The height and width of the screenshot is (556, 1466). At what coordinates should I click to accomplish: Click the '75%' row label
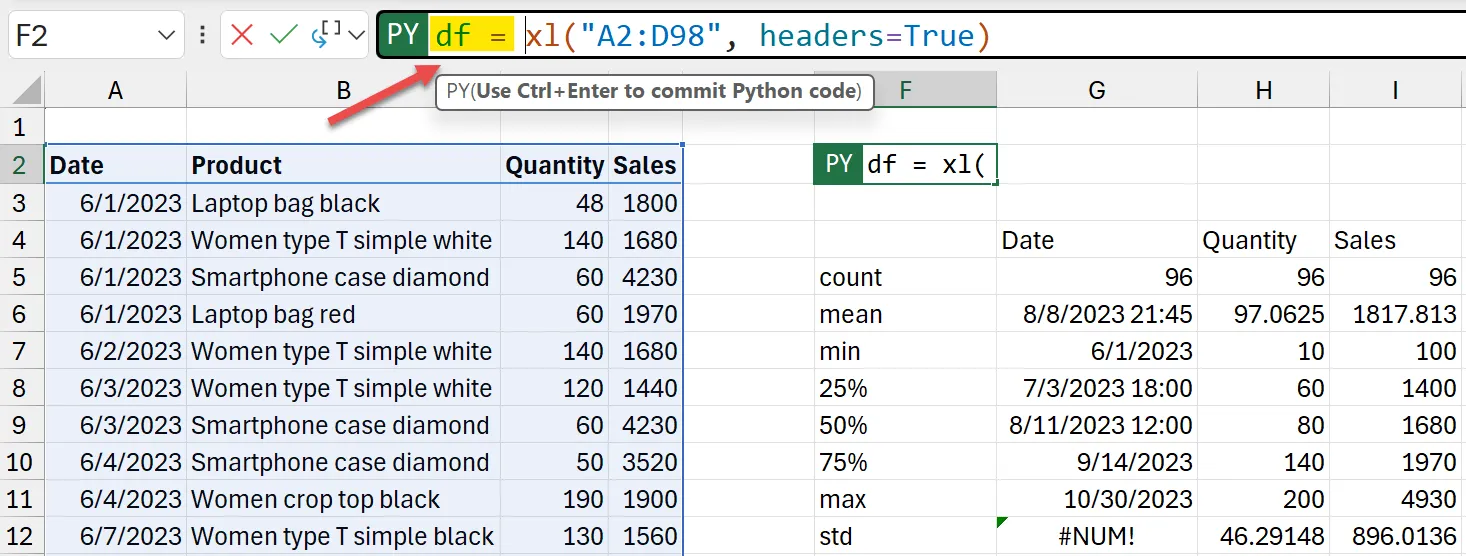(905, 462)
